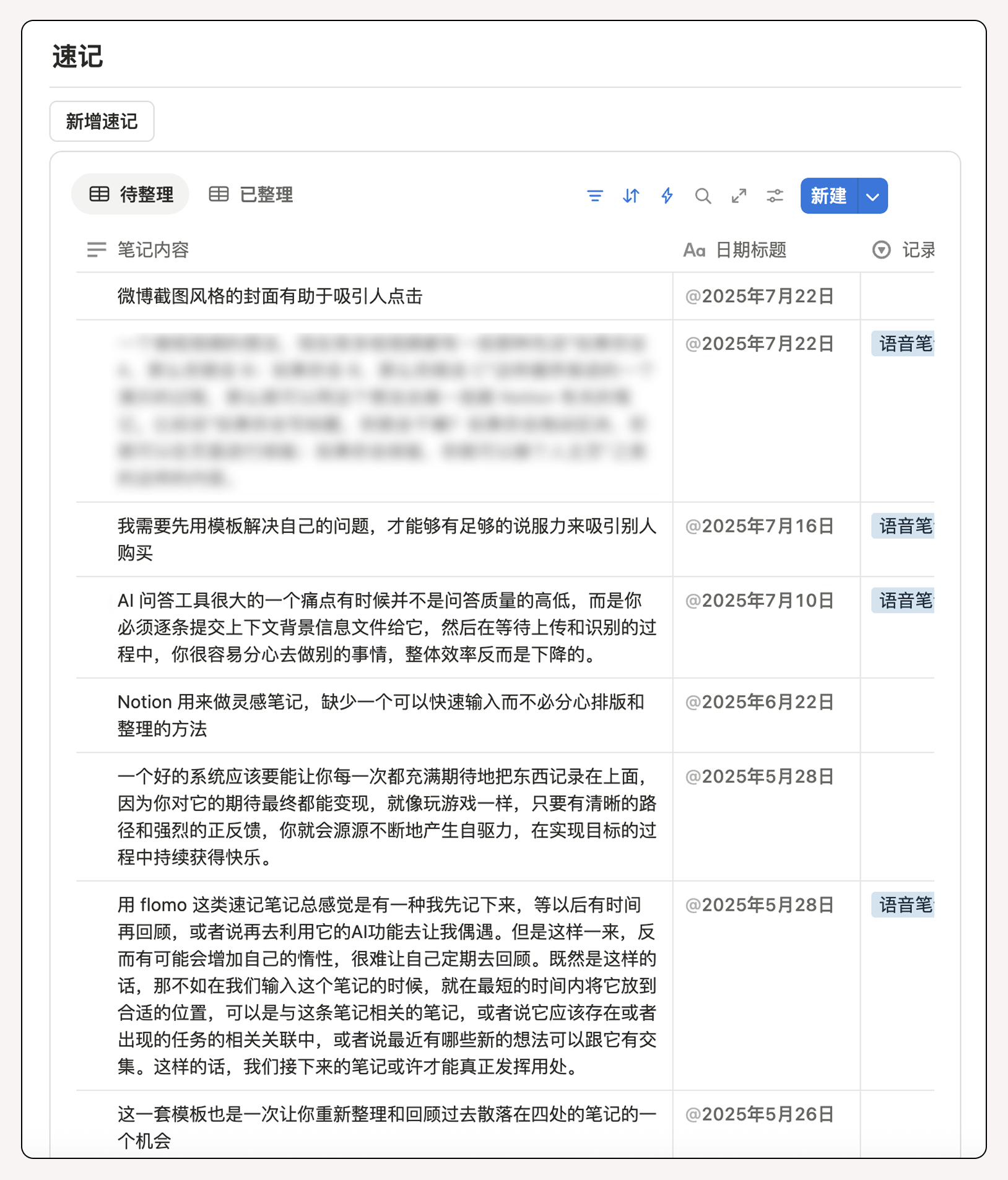Image resolution: width=1008 pixels, height=1180 pixels.
Task: Click the 日期标题 column header
Action: point(735,250)
